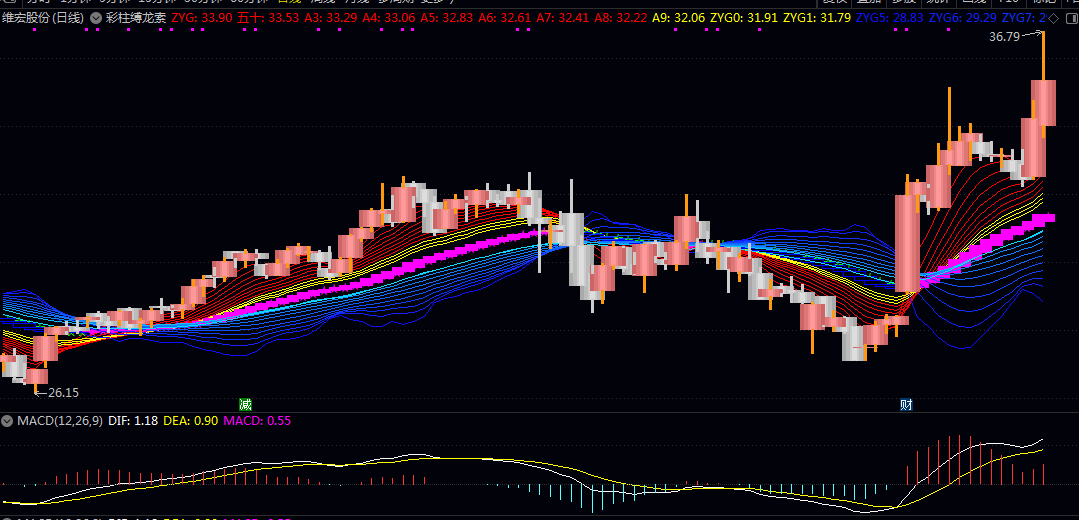Open the 彩柱缚龙索 indicator dropdown arrow
Screen dimensions: 1079x520
point(96,18)
